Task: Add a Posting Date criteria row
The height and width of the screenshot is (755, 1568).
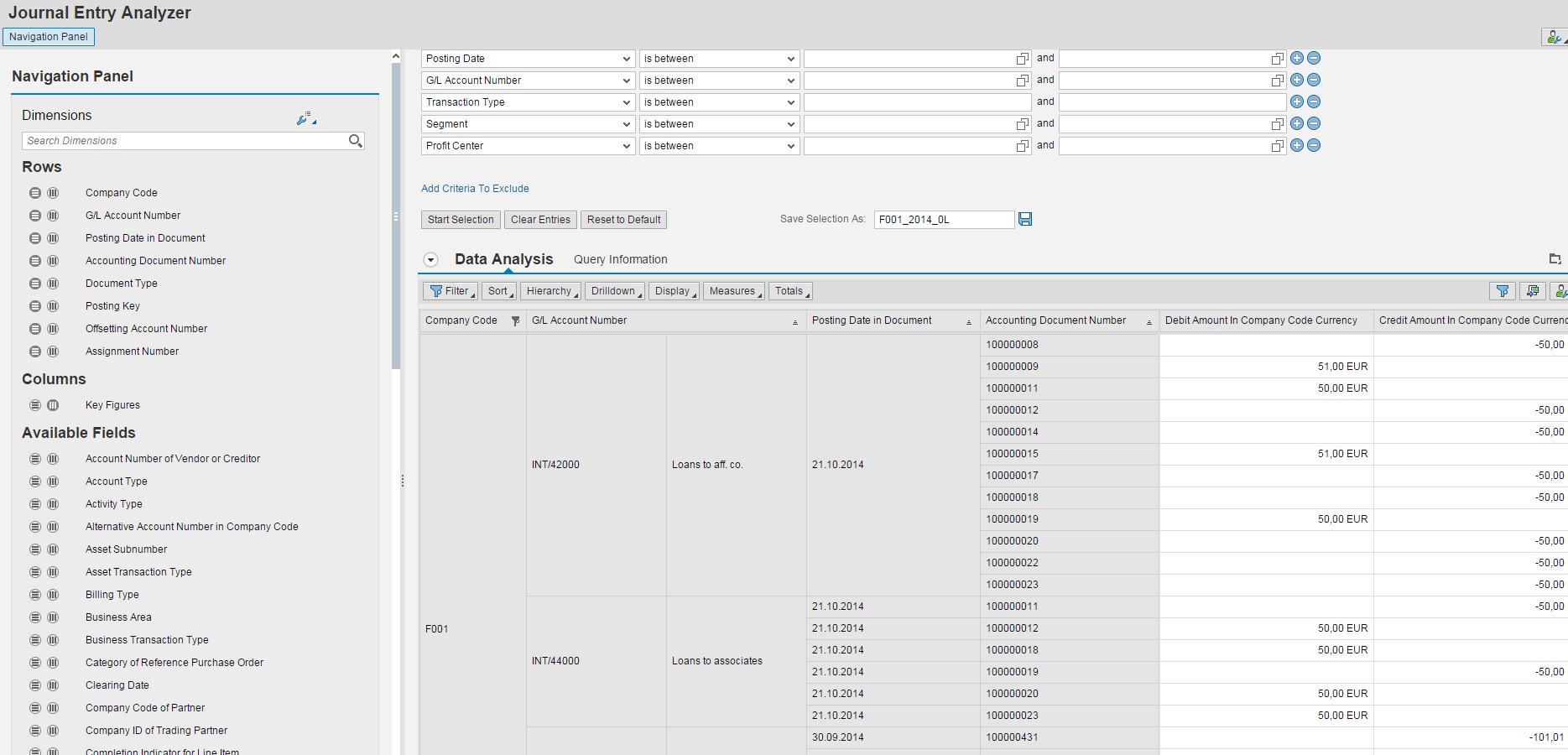Action: (1297, 58)
